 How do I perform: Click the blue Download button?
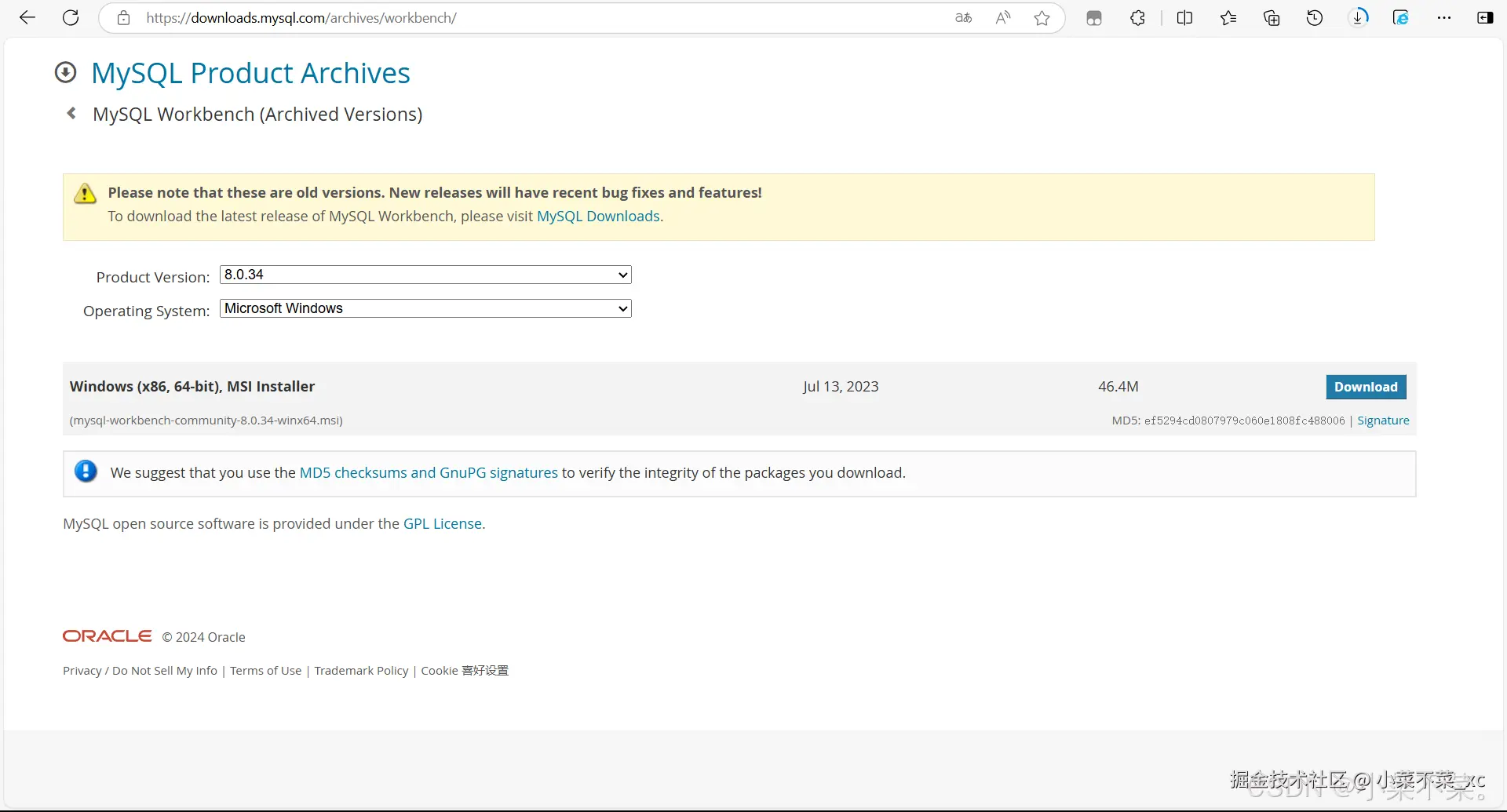tap(1366, 387)
